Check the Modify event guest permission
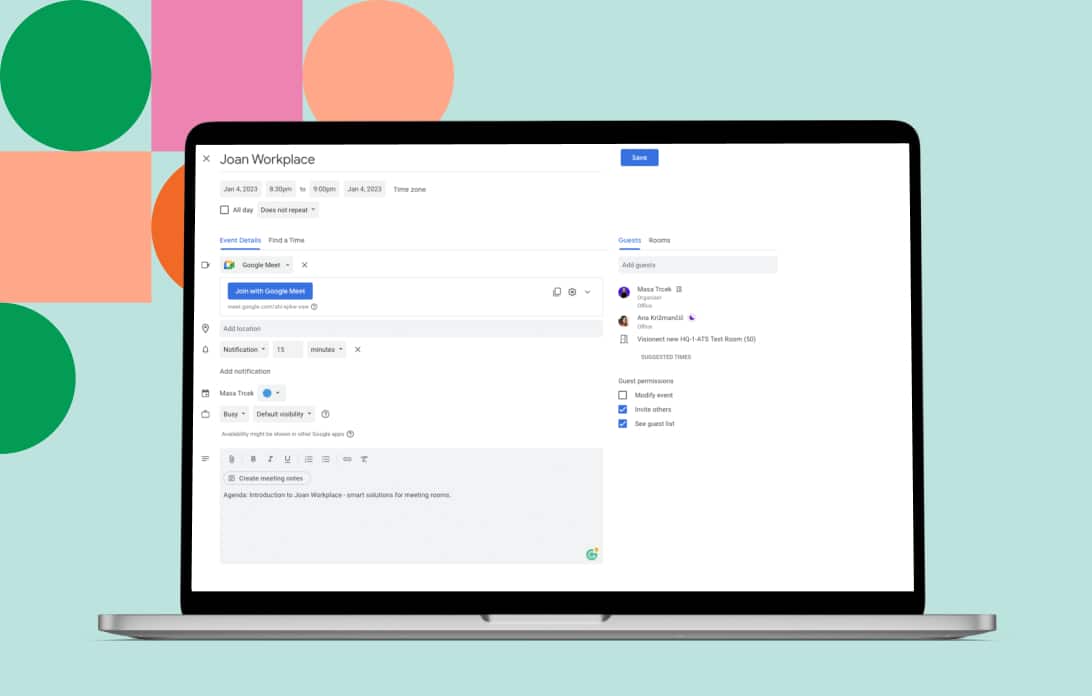 [623, 395]
